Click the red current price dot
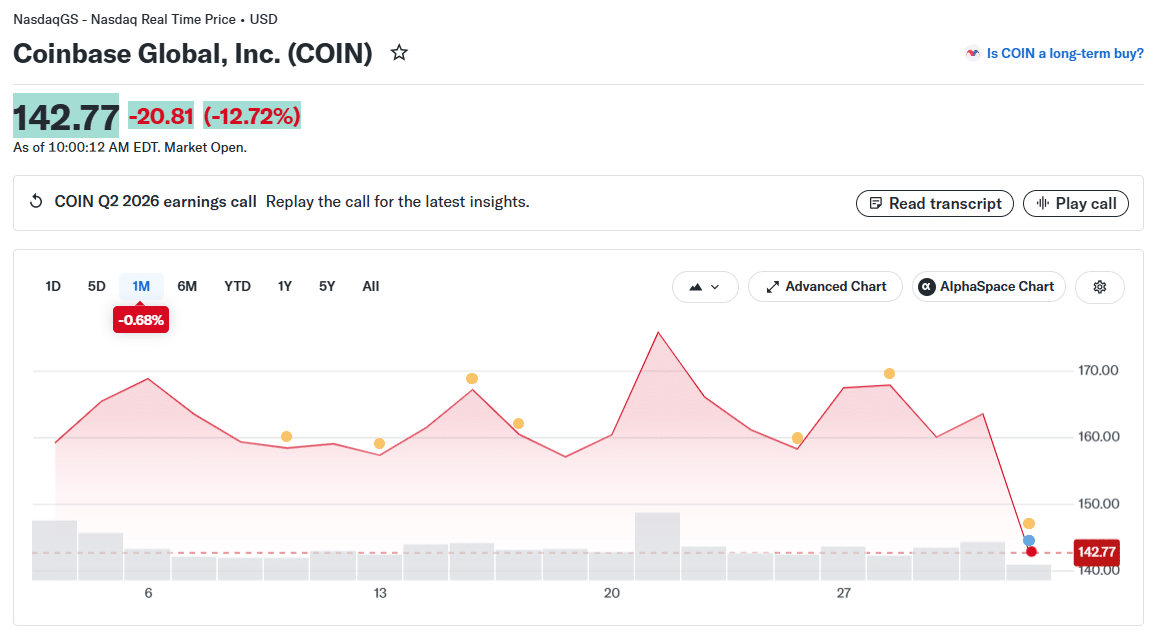The height and width of the screenshot is (630, 1155). coord(1031,552)
